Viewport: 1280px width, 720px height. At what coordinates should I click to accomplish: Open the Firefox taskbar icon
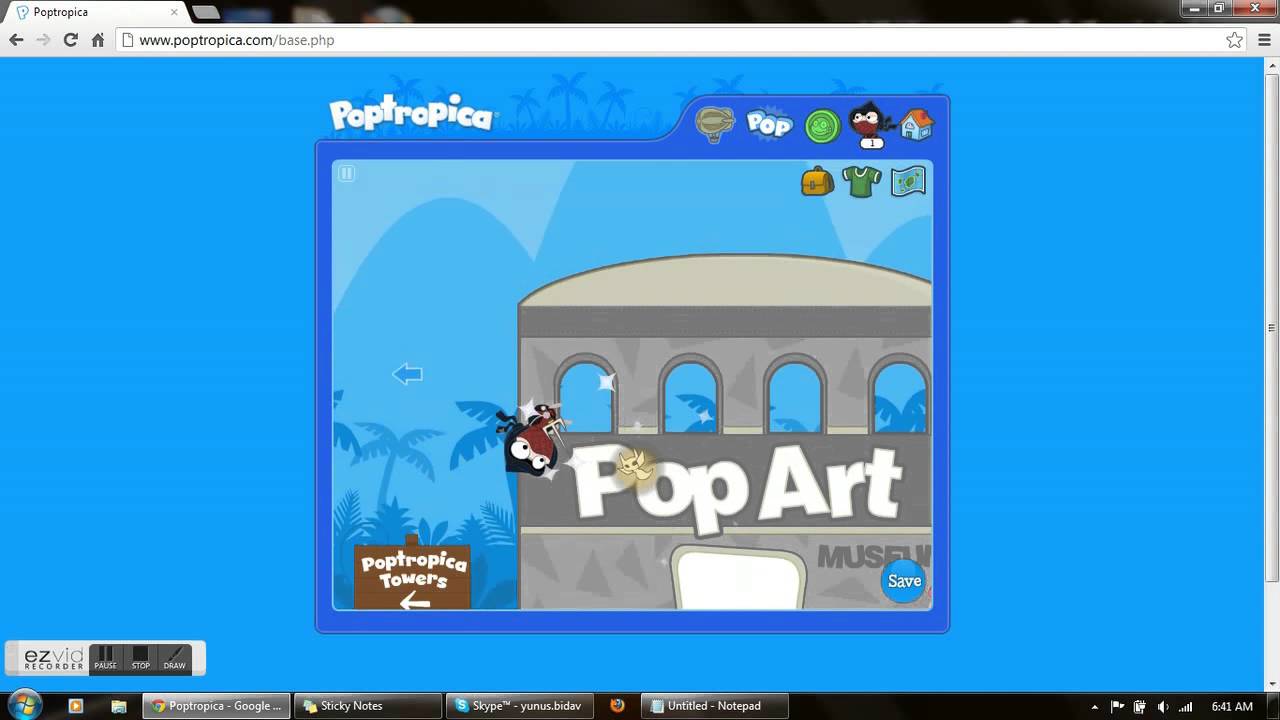(617, 706)
